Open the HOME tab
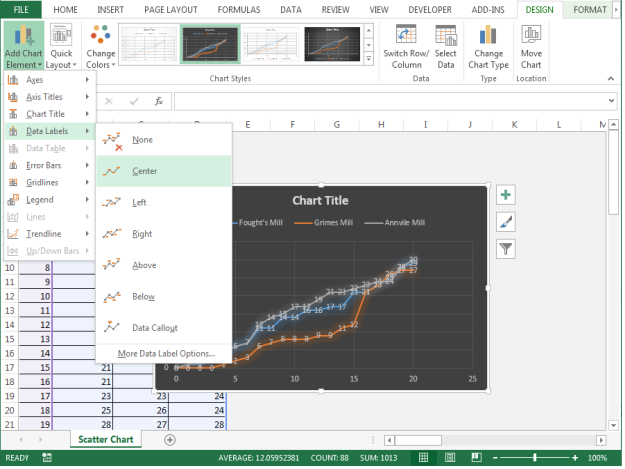Screen dimensions: 625x469 click(65, 10)
